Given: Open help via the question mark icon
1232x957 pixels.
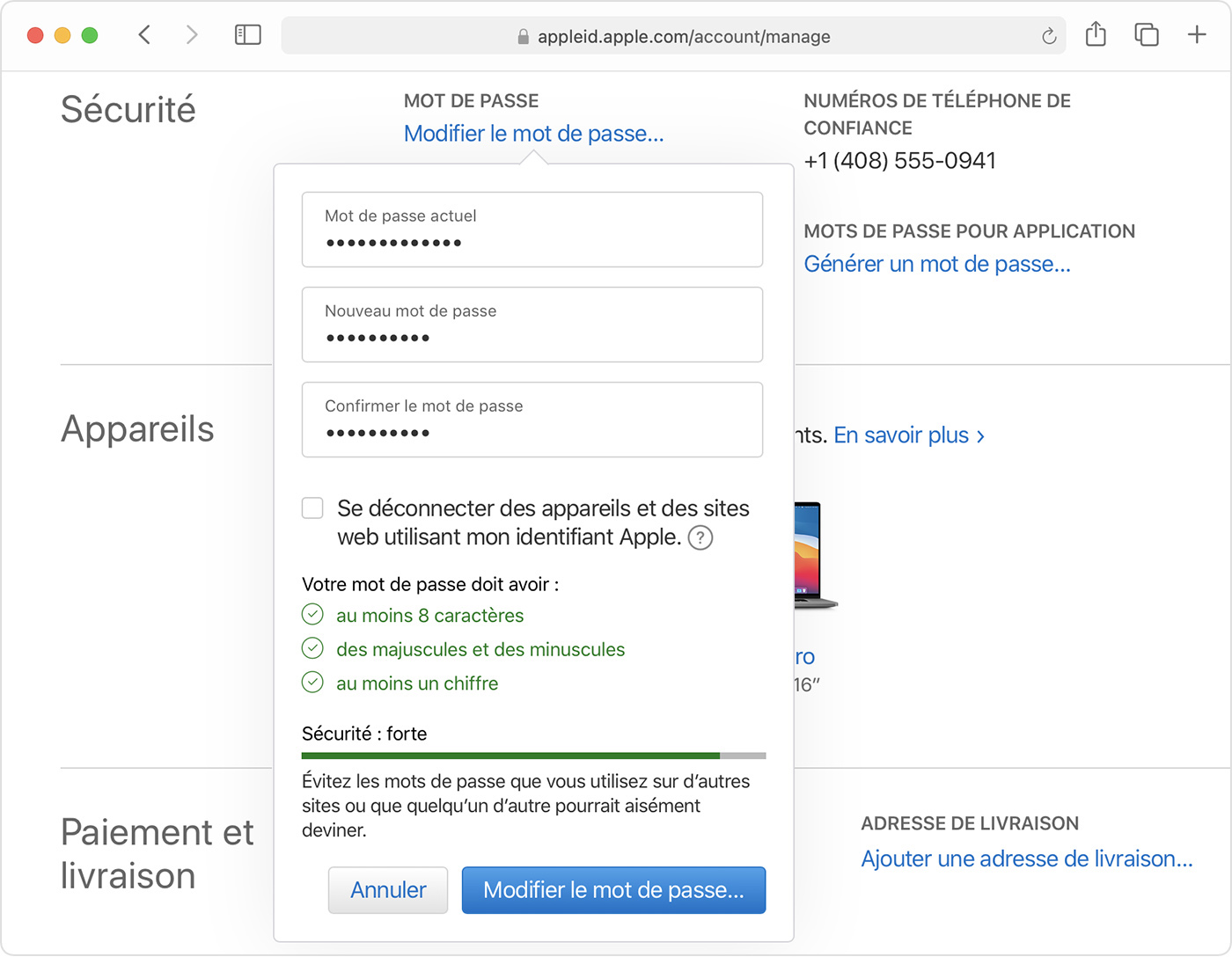Looking at the screenshot, I should tap(700, 537).
